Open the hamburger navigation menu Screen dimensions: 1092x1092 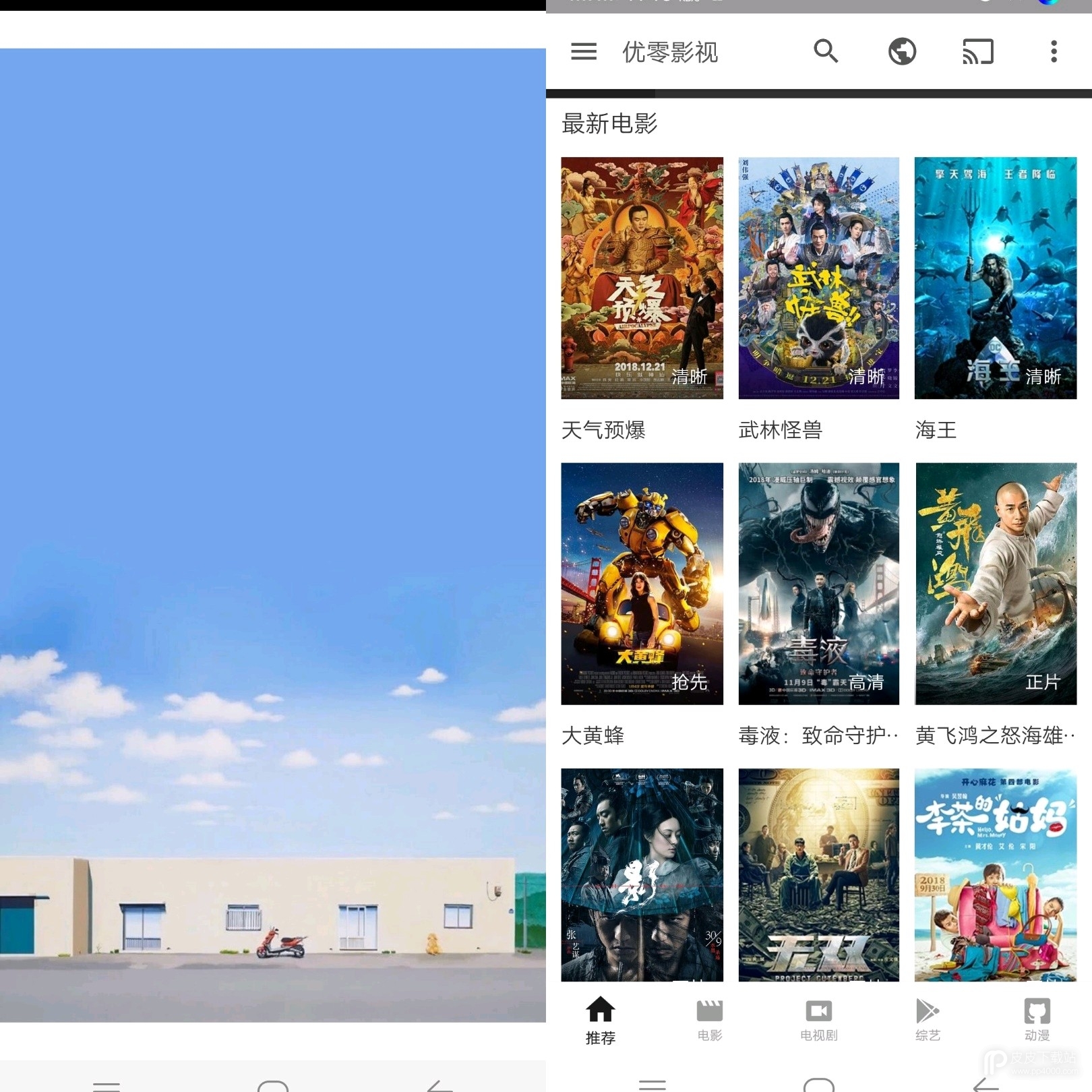(584, 51)
